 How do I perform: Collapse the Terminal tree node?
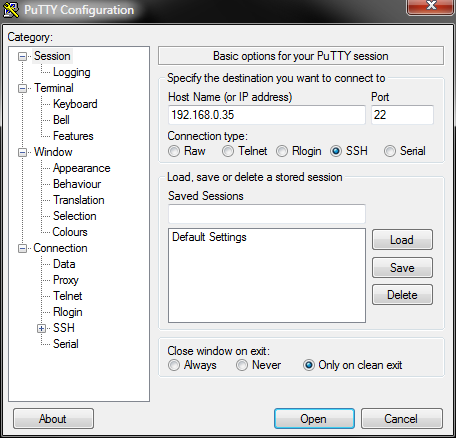click(x=22, y=88)
